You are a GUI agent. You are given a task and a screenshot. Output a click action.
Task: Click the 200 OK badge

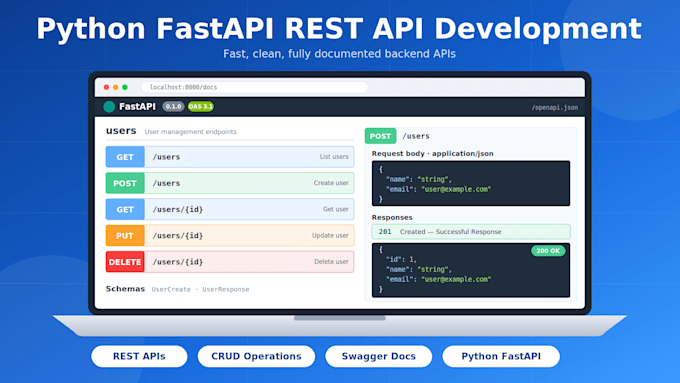(548, 251)
